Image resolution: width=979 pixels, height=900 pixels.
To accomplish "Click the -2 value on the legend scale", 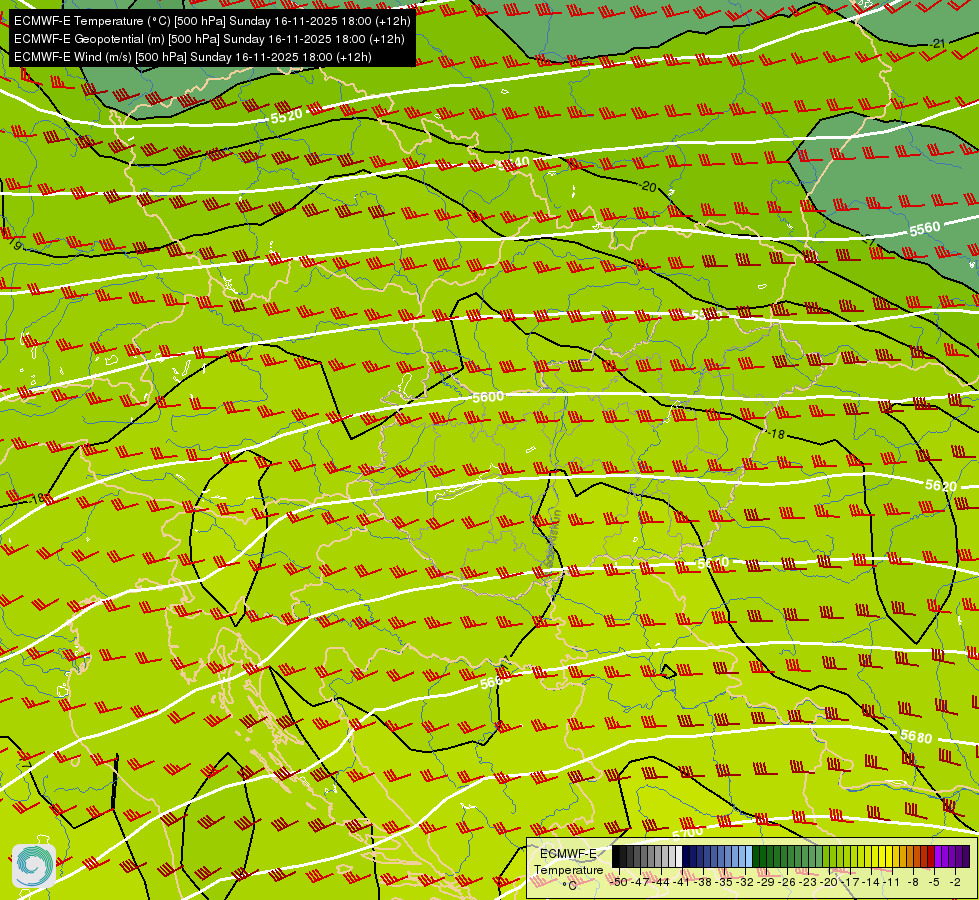I will (955, 882).
